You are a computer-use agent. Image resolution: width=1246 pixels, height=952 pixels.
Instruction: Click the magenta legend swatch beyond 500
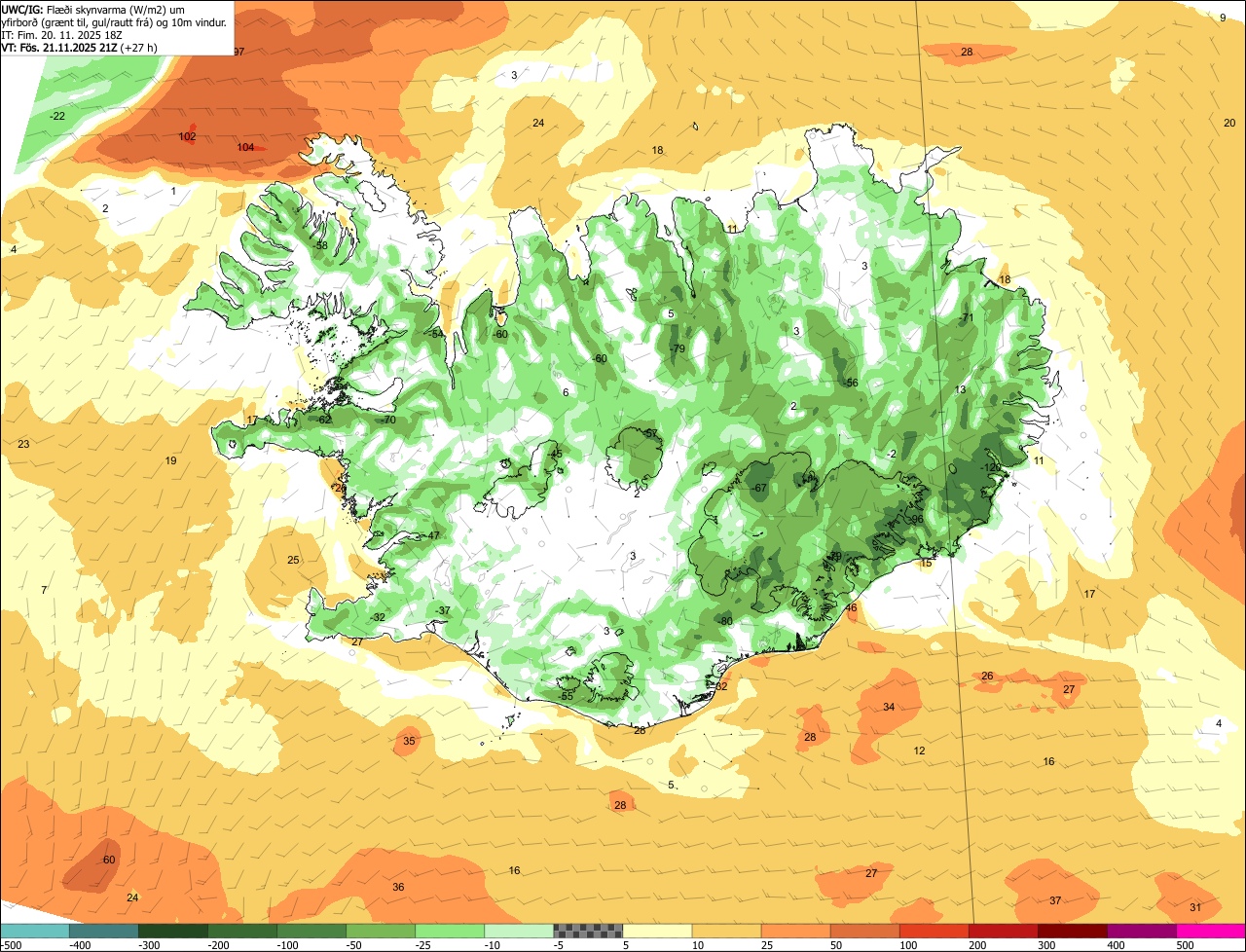tap(1211, 931)
